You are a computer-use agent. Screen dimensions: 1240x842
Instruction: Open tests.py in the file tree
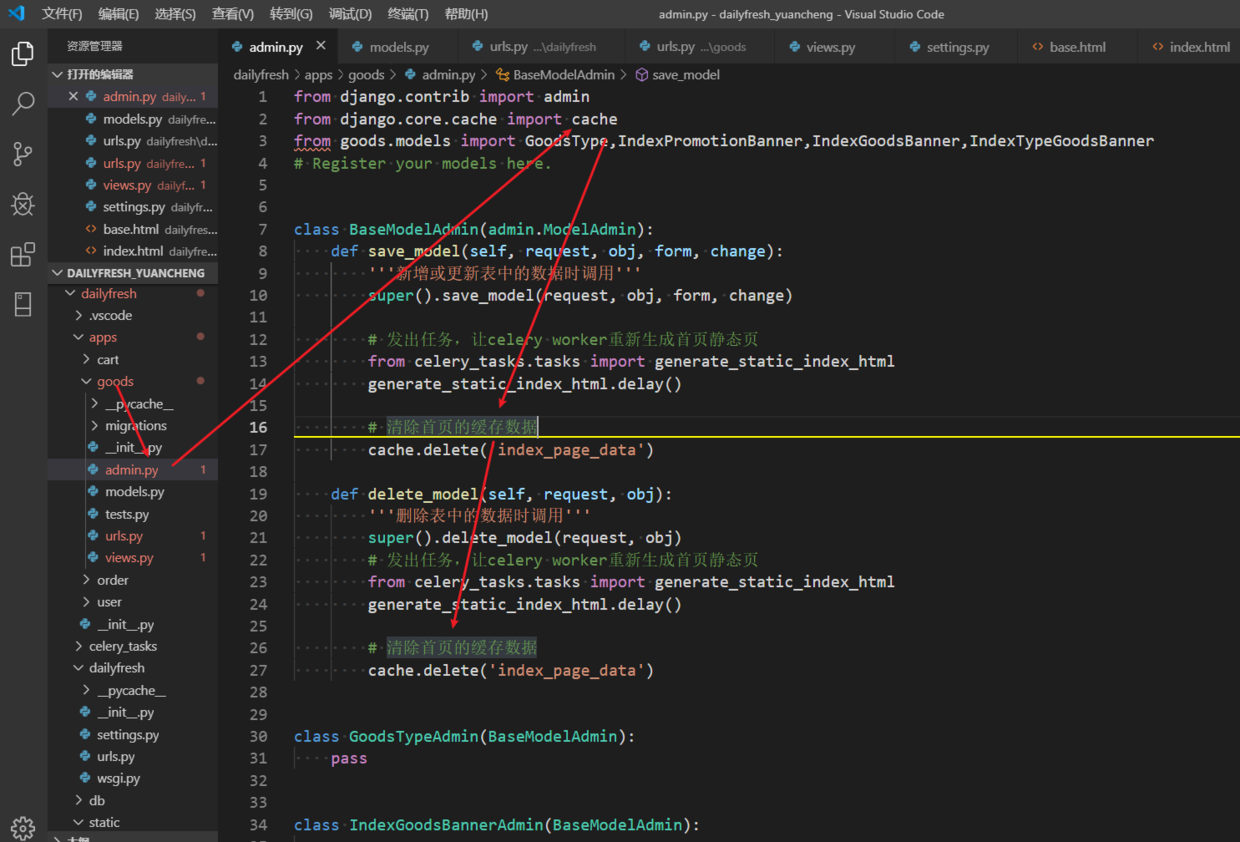point(133,514)
